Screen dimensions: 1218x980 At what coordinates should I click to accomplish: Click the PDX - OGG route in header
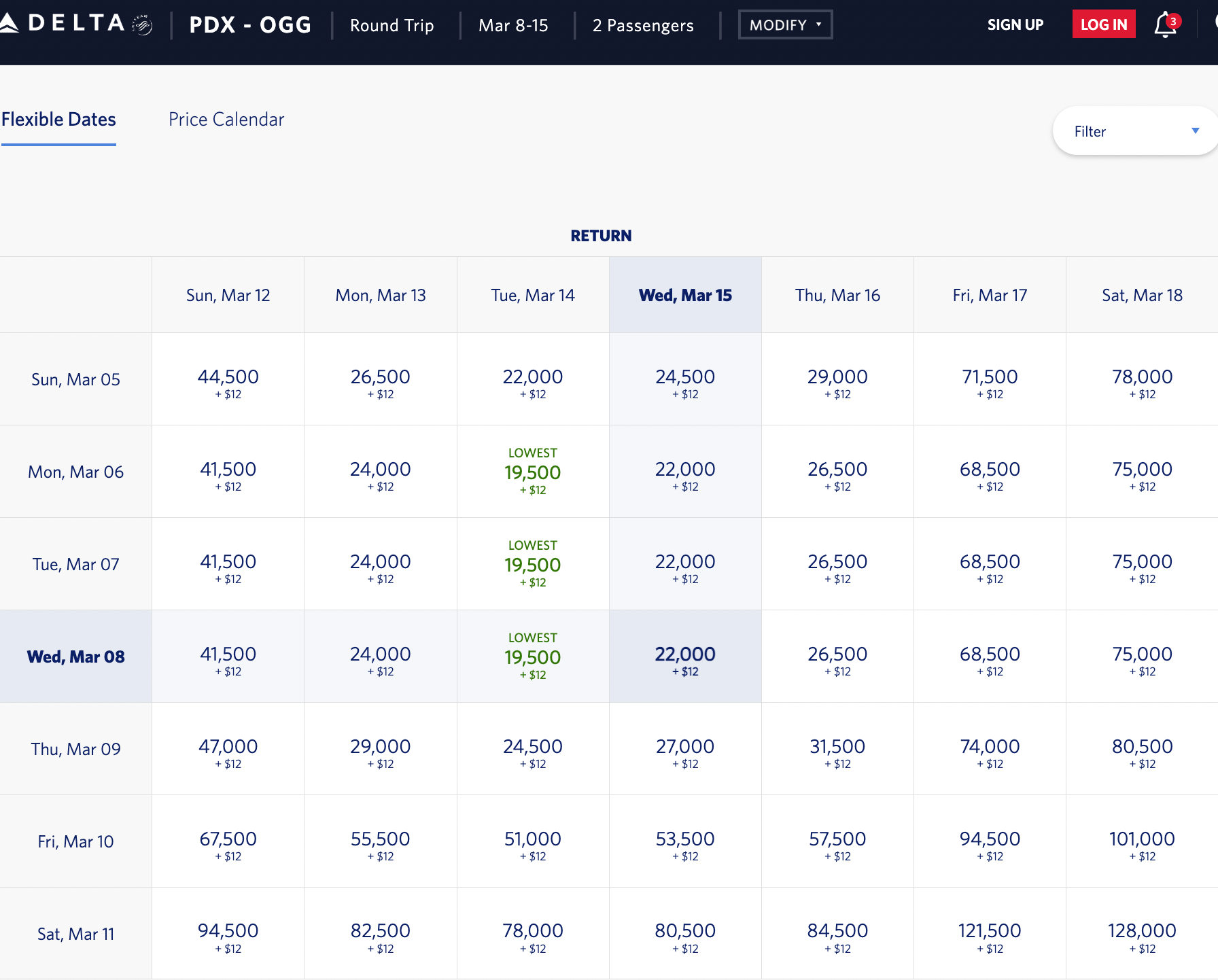[250, 25]
